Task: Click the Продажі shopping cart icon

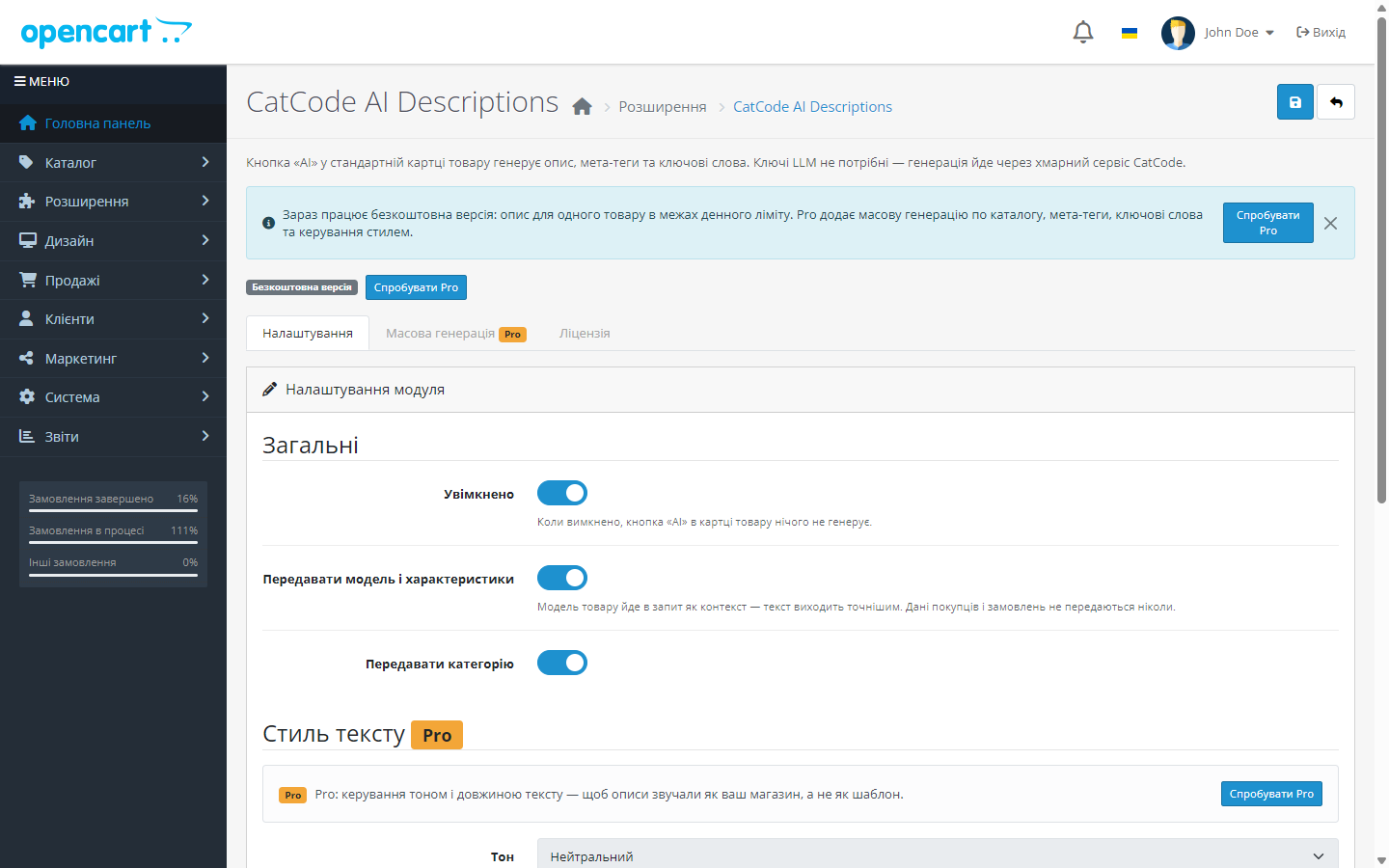Action: click(x=27, y=280)
